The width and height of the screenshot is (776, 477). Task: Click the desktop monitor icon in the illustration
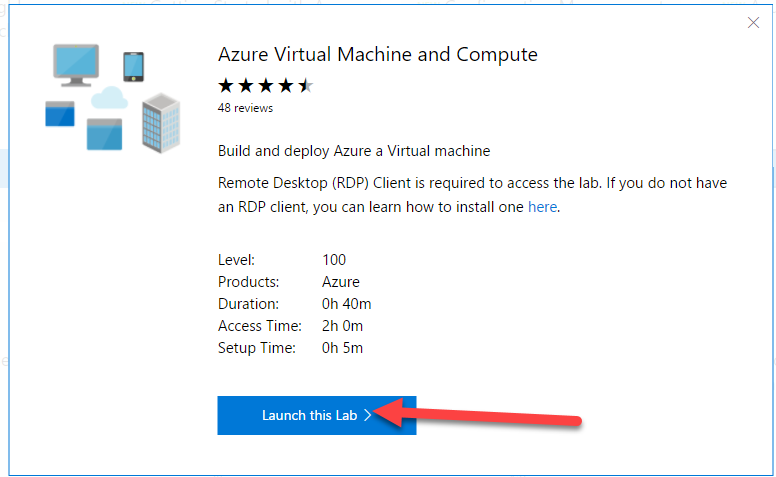[74, 65]
